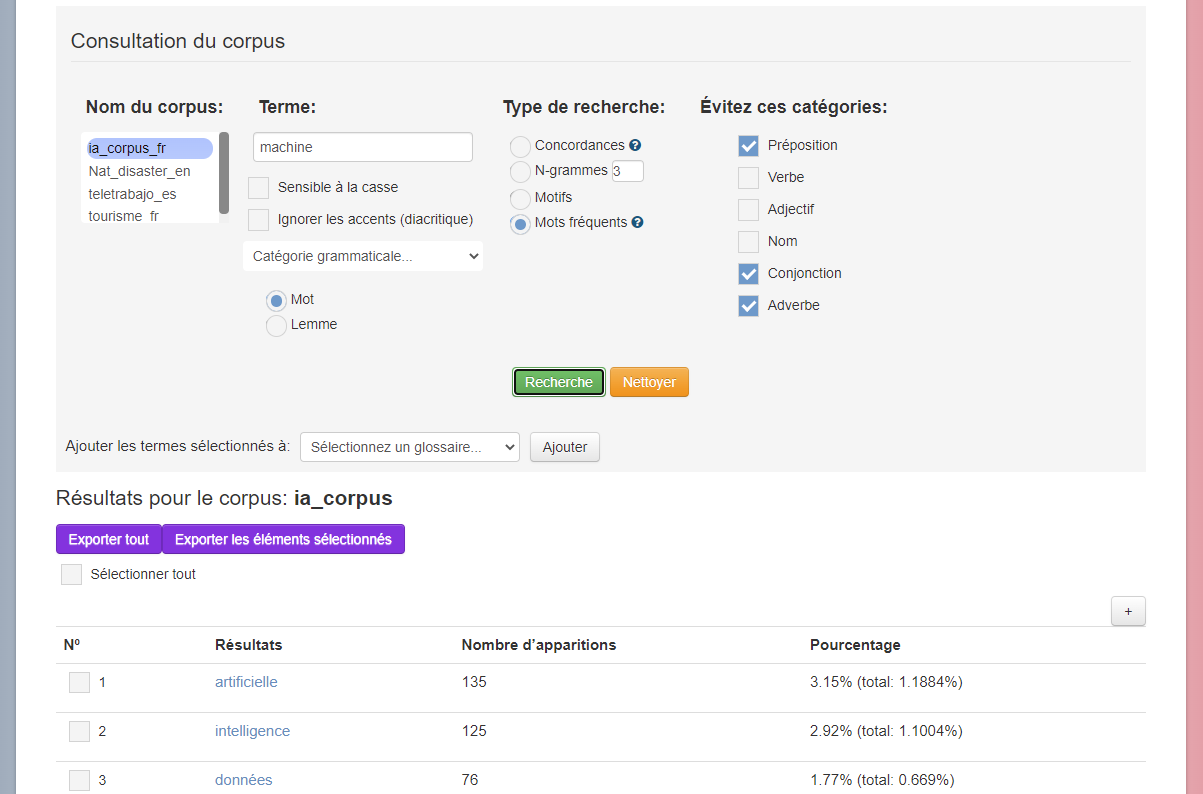Click Exporter tout button
1203x794 pixels.
(108, 539)
